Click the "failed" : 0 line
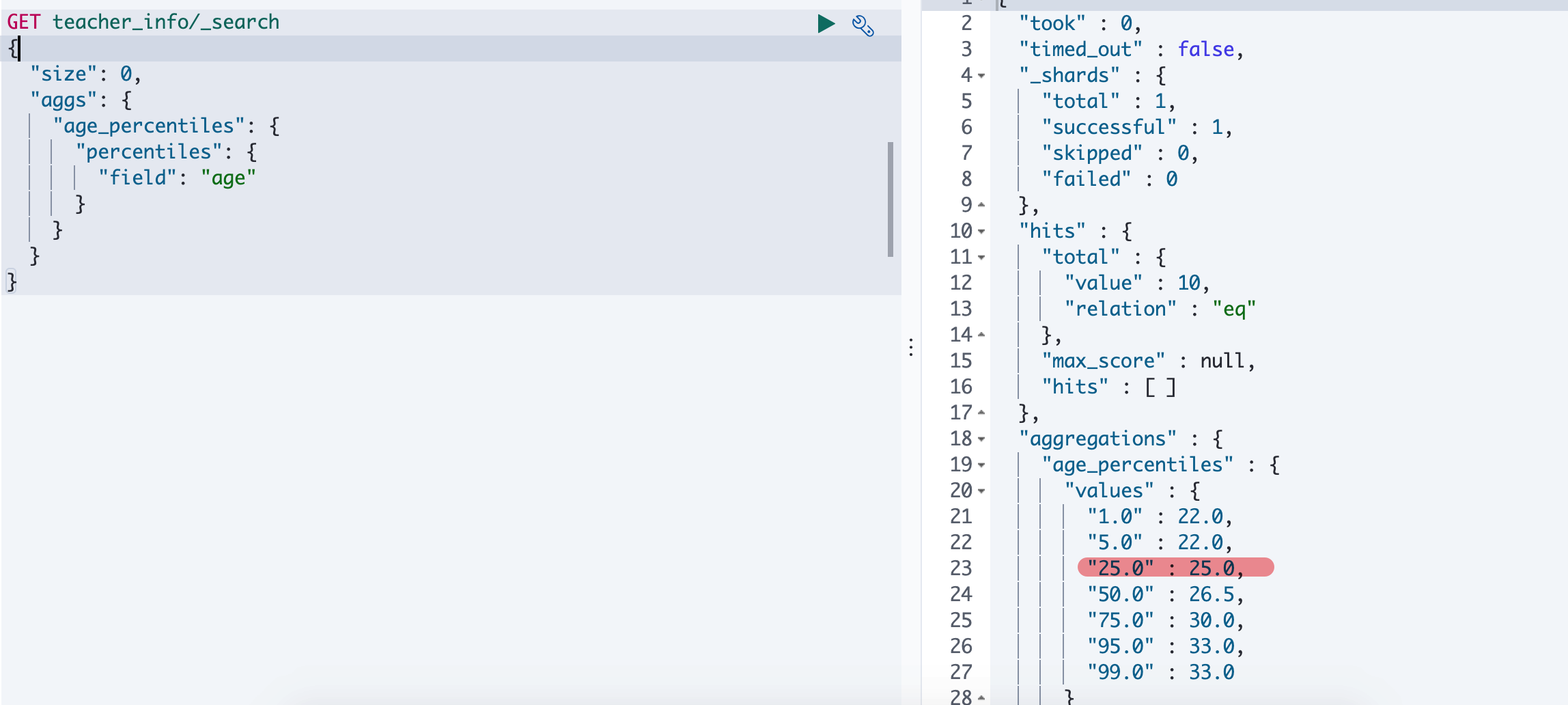 click(1110, 179)
